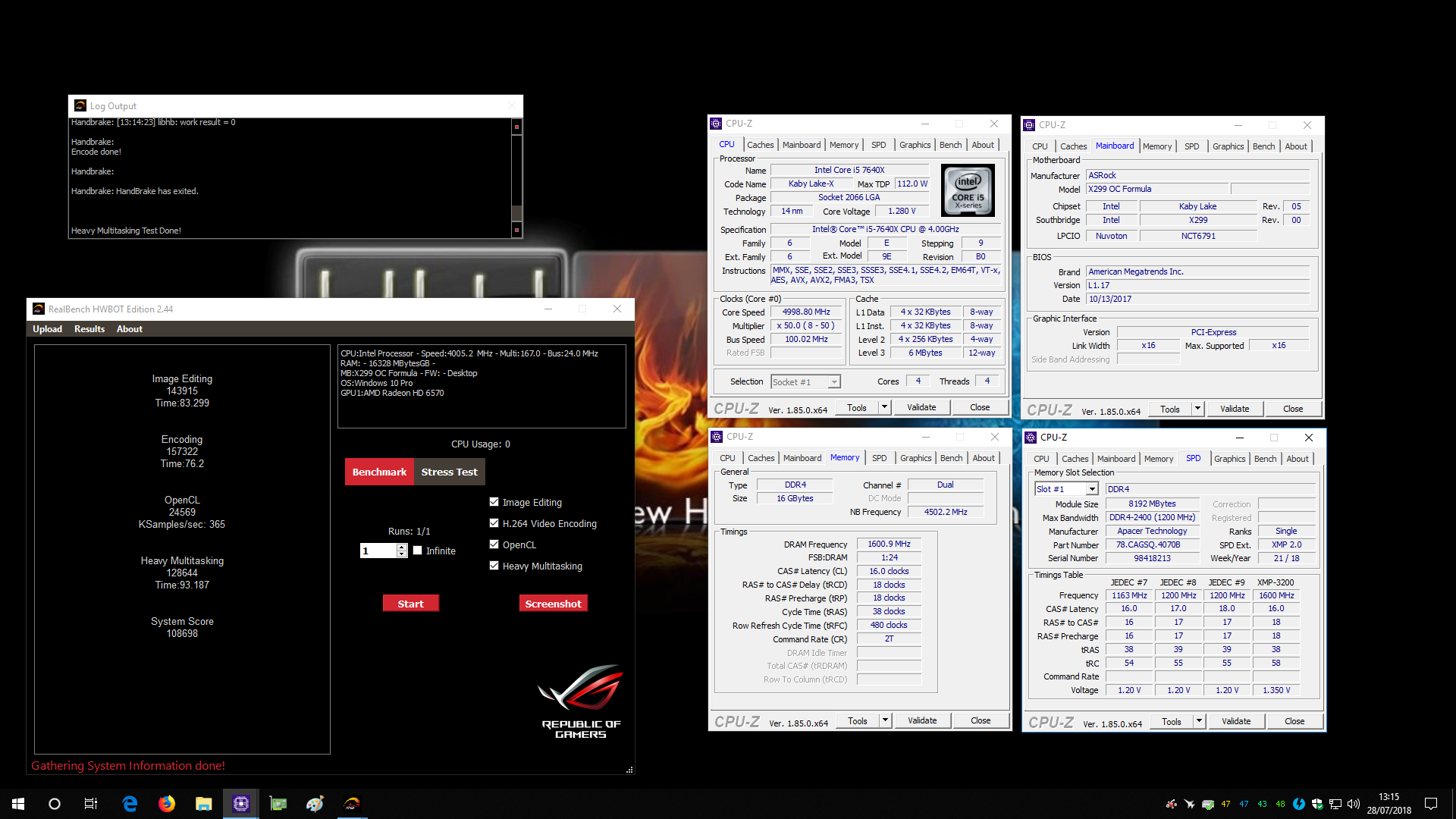Click the CPU-Z icon in the SPD window title bar

(x=1031, y=438)
